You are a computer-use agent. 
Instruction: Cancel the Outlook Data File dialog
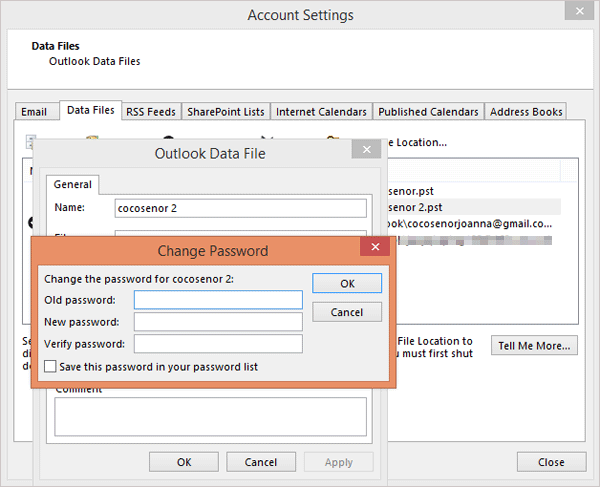[261, 462]
